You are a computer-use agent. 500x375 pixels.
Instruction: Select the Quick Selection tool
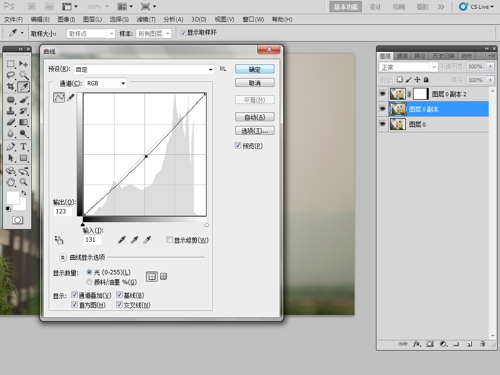pos(23,75)
